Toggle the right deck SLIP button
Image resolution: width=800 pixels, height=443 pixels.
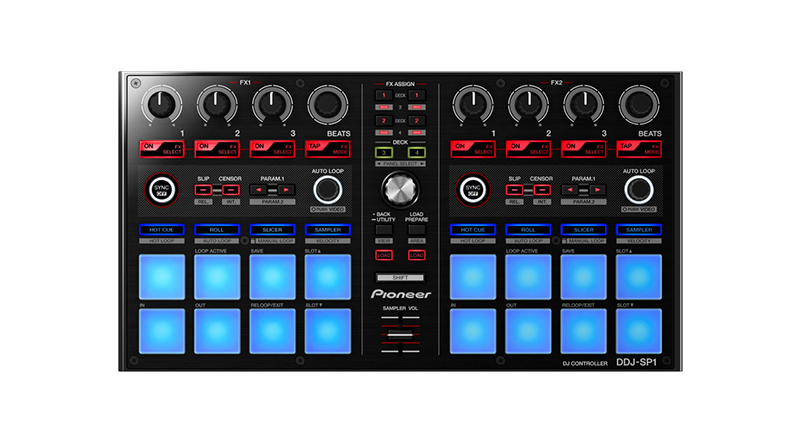point(514,190)
